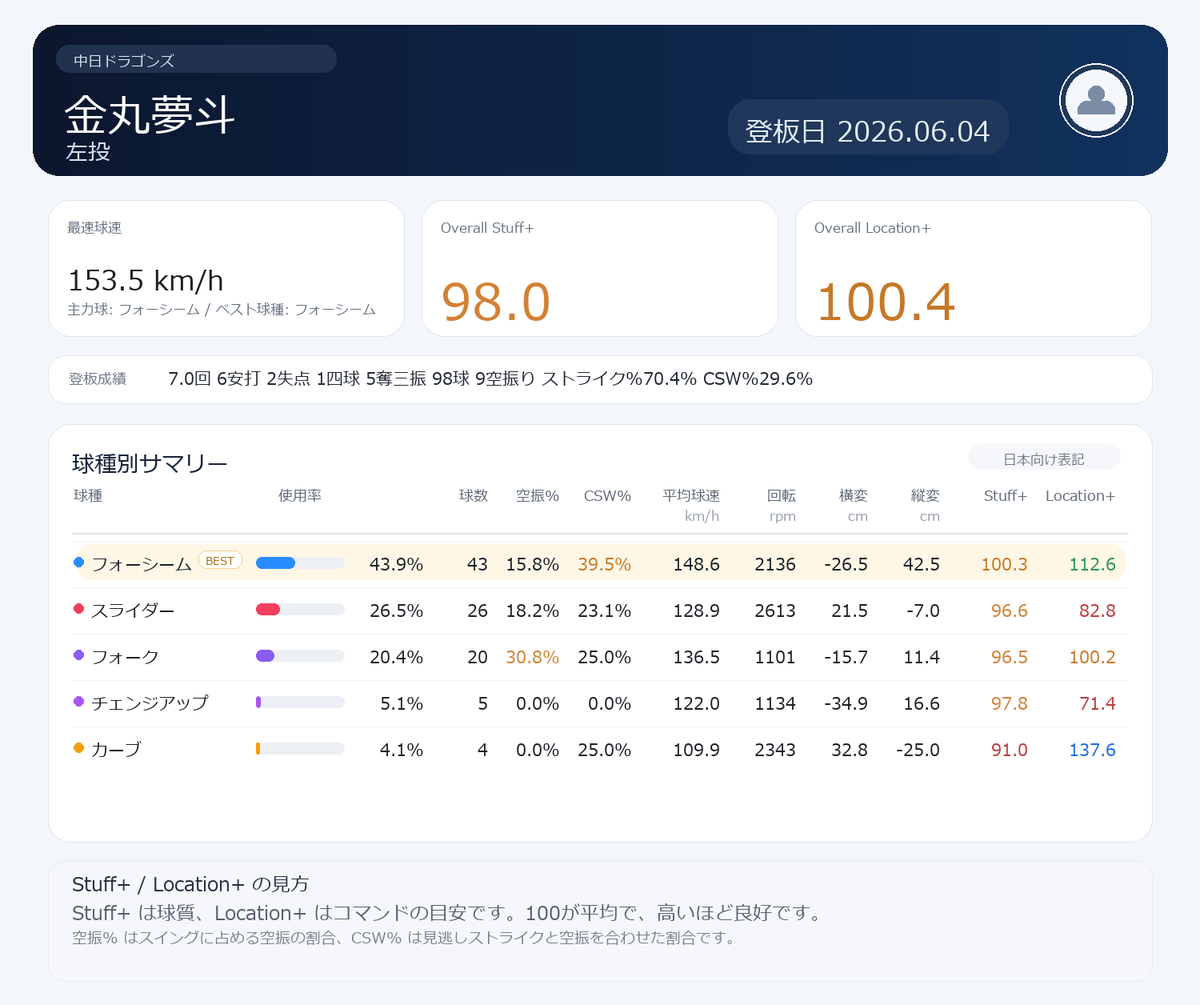This screenshot has height=1005, width=1200.
Task: Click フォーシーム Location+ value 112.6
Action: pos(1092,564)
